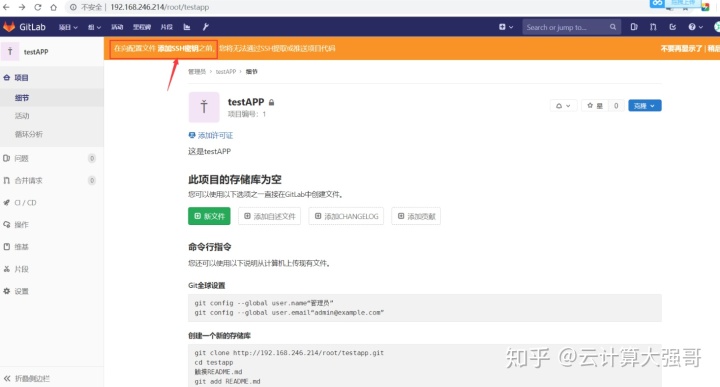
Task: Click the star count 0
Action: [616, 106]
